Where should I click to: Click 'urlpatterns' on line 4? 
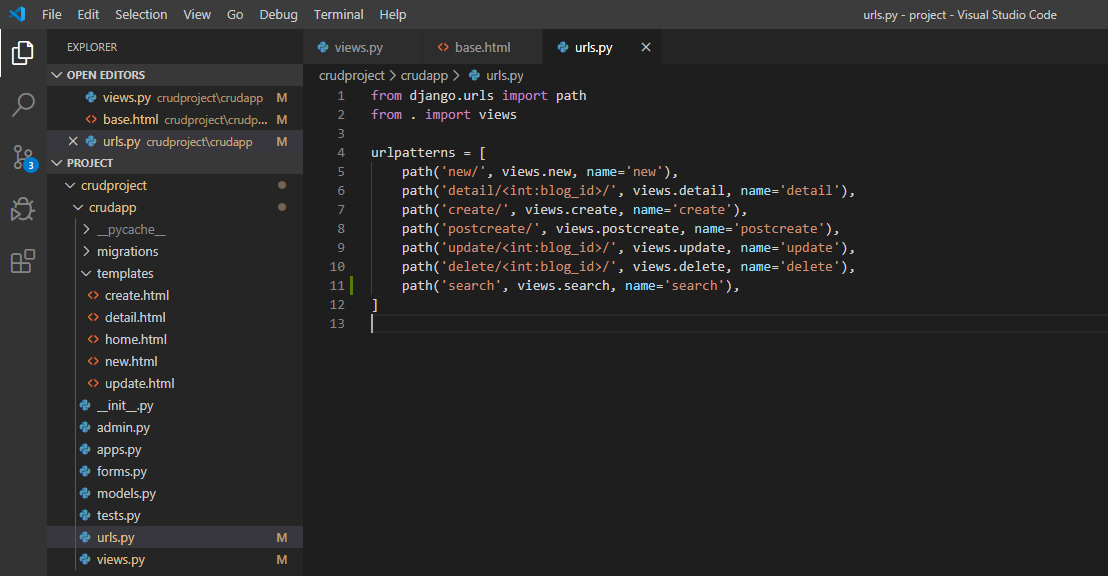tap(413, 153)
